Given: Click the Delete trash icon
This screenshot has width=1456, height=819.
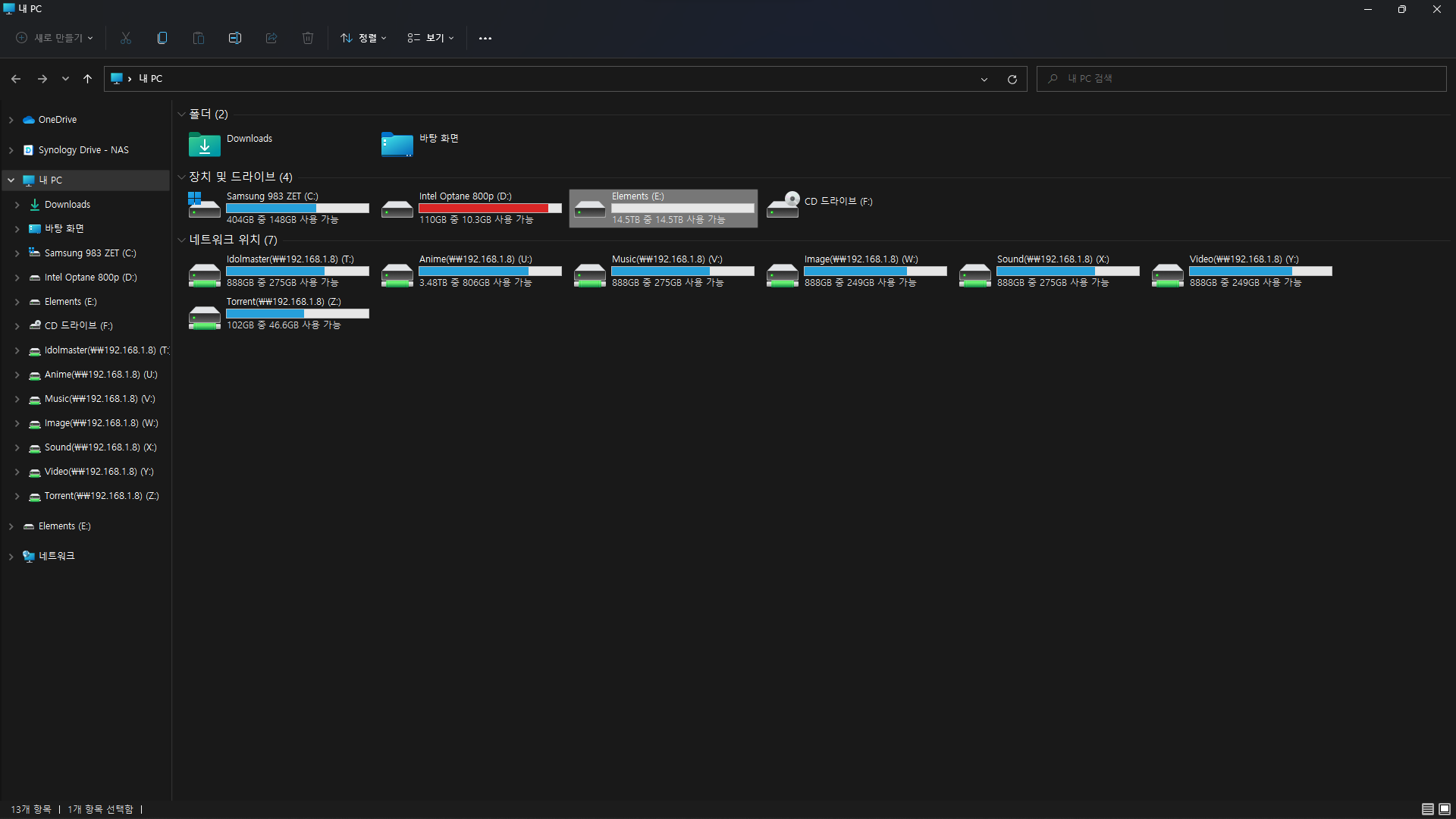Looking at the screenshot, I should click(x=308, y=38).
